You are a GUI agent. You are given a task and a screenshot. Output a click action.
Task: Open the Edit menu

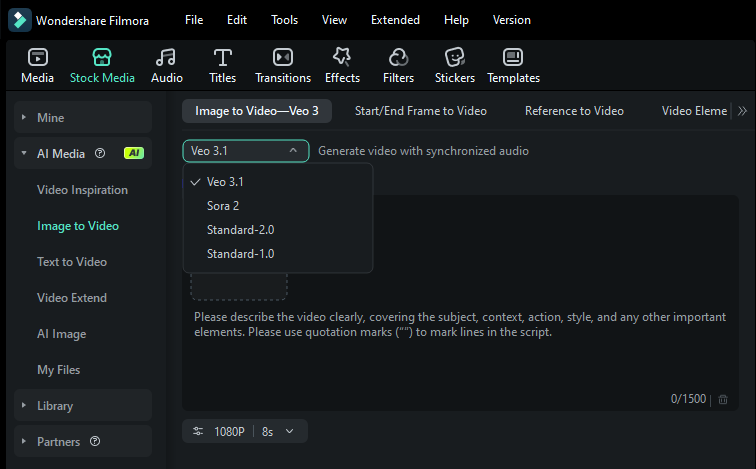pos(237,20)
